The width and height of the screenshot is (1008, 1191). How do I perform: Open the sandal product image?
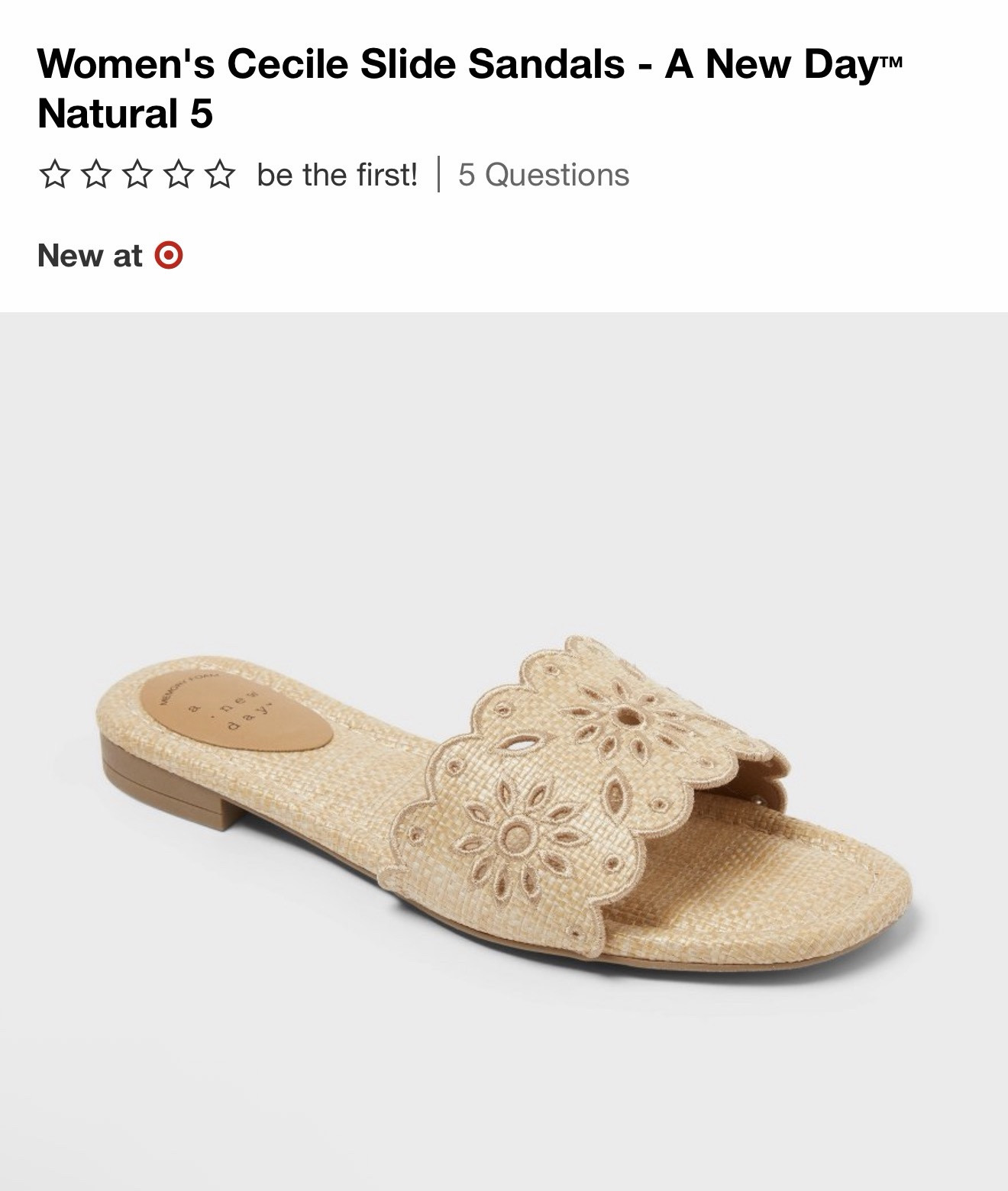(504, 751)
